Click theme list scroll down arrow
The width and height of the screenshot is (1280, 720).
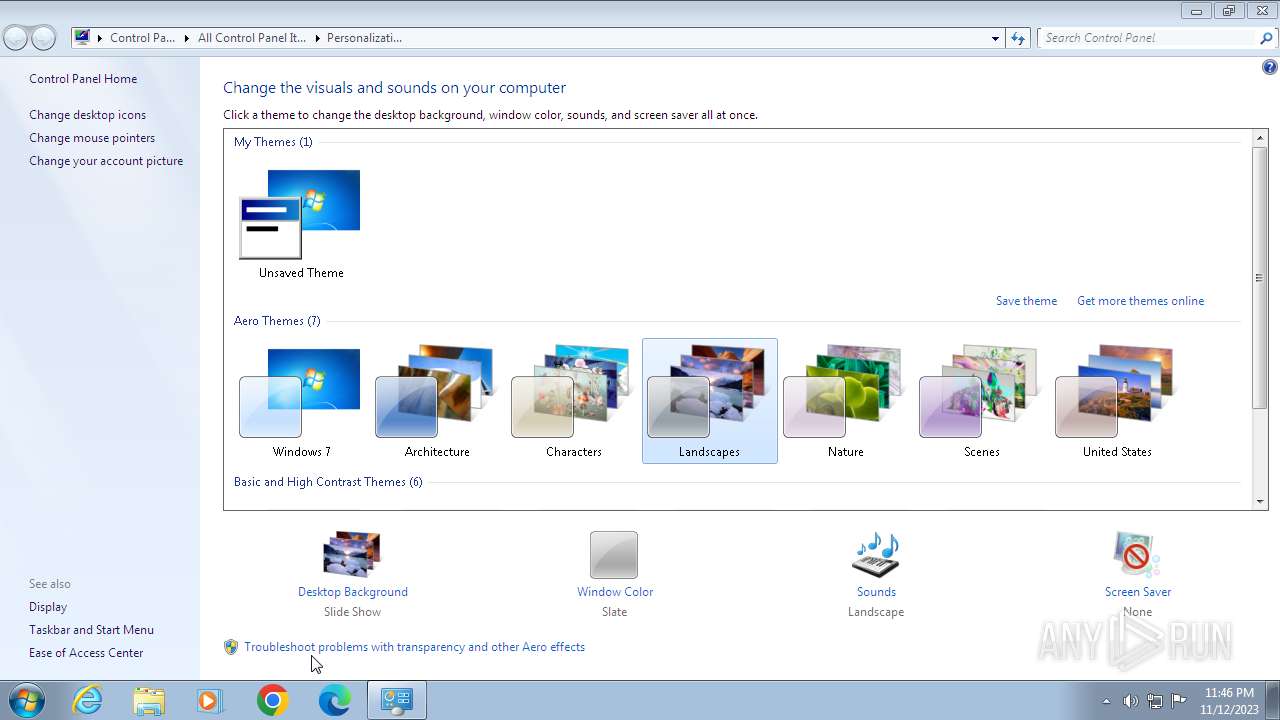(1260, 502)
